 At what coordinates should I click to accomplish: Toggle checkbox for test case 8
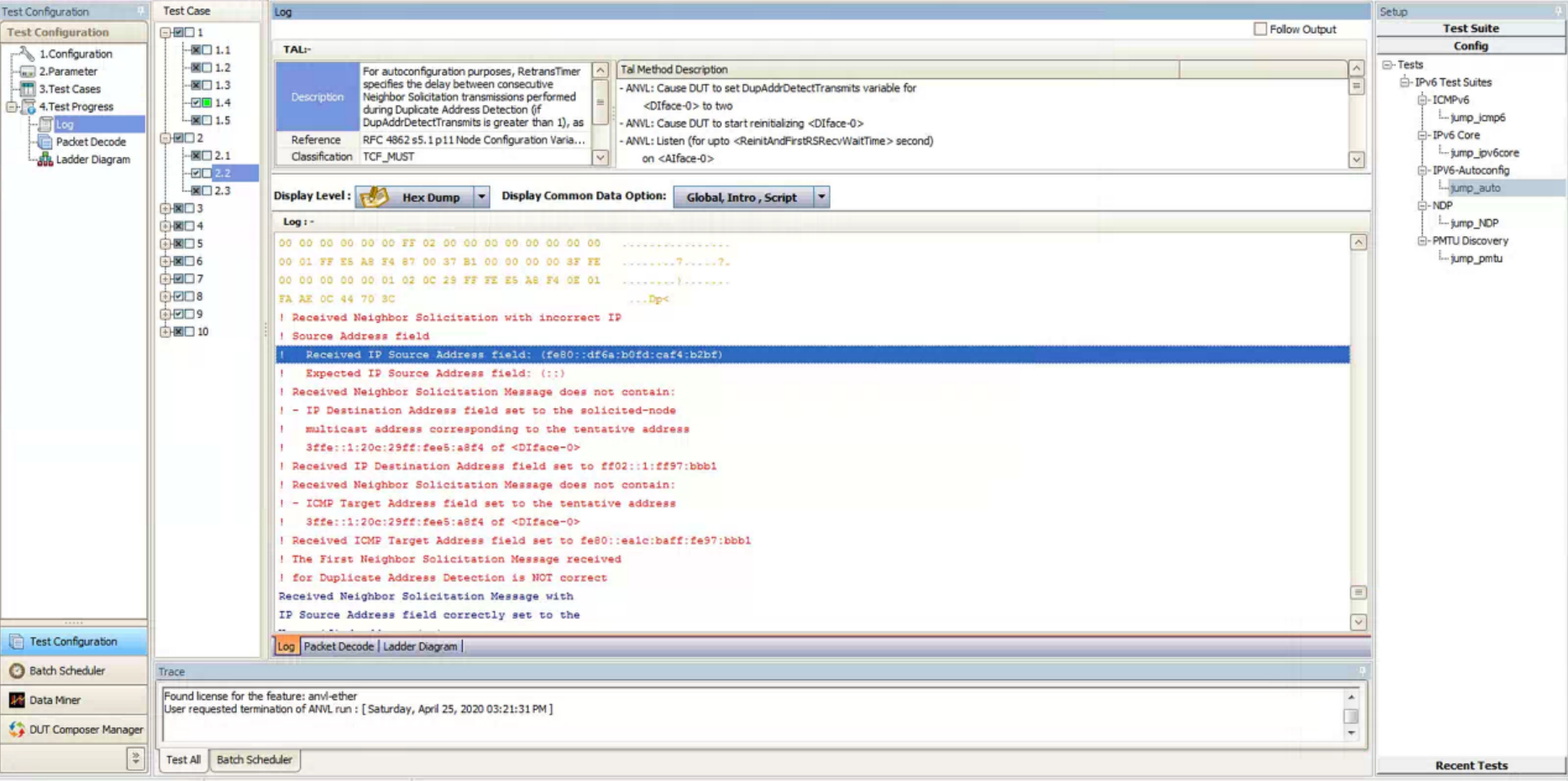click(178, 296)
